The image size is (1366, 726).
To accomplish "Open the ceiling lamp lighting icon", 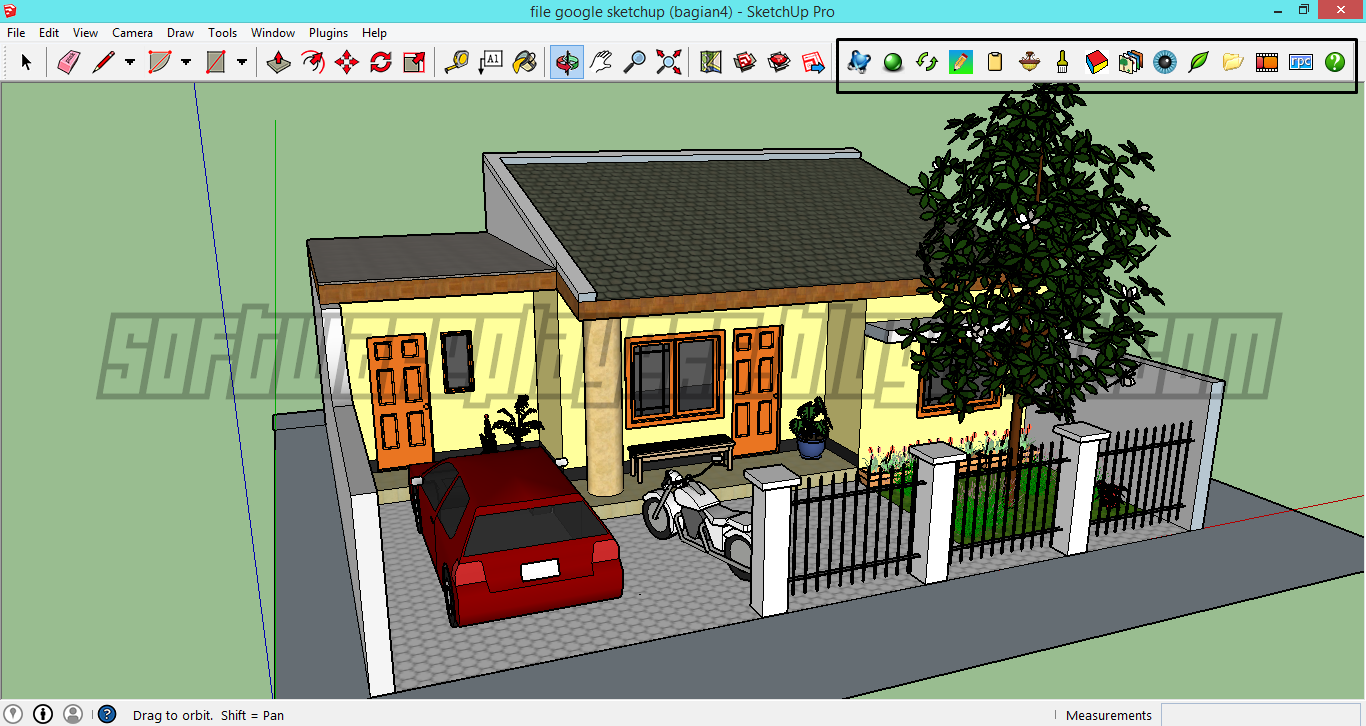I will [x=1029, y=62].
